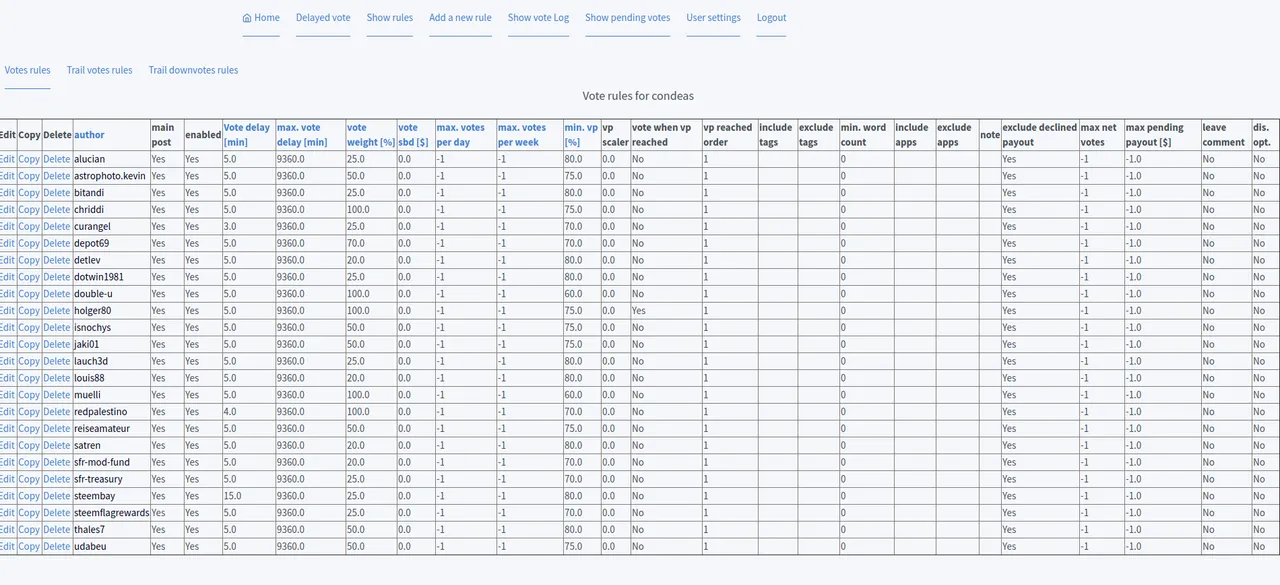Click author name redpalestino
This screenshot has width=1280, height=585.
click(x=101, y=412)
